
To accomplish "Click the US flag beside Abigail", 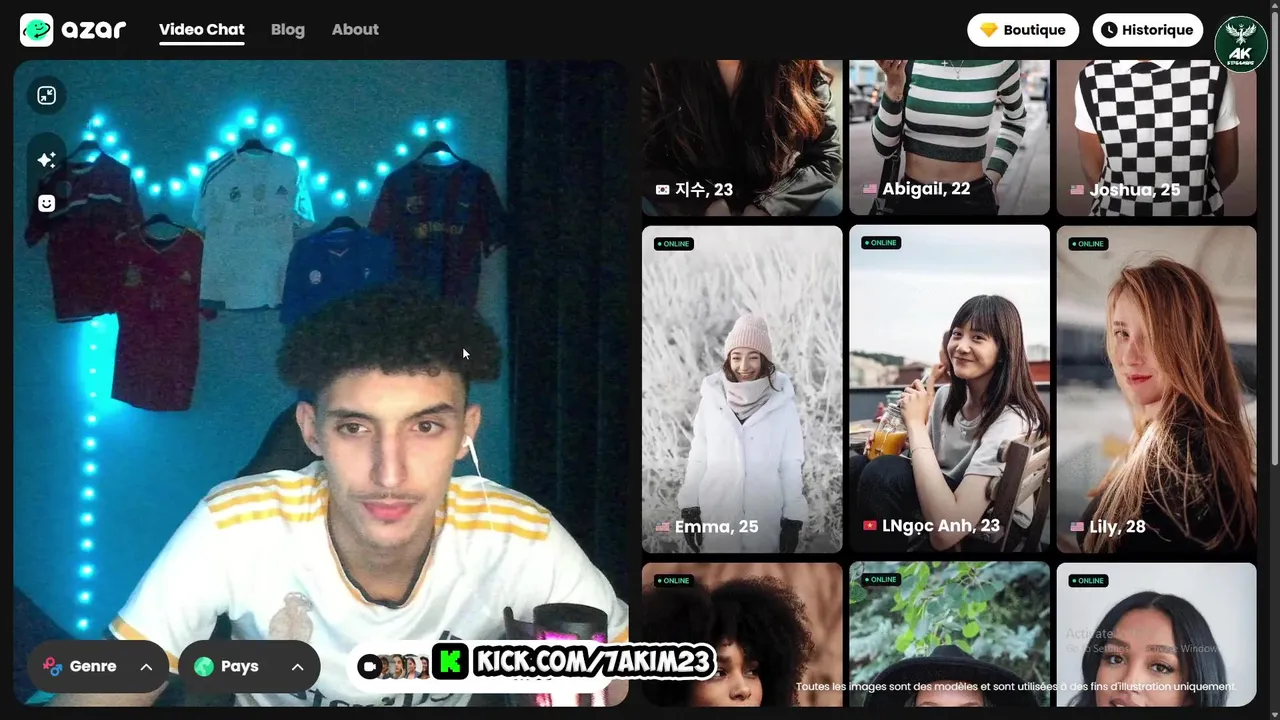I will coord(870,189).
